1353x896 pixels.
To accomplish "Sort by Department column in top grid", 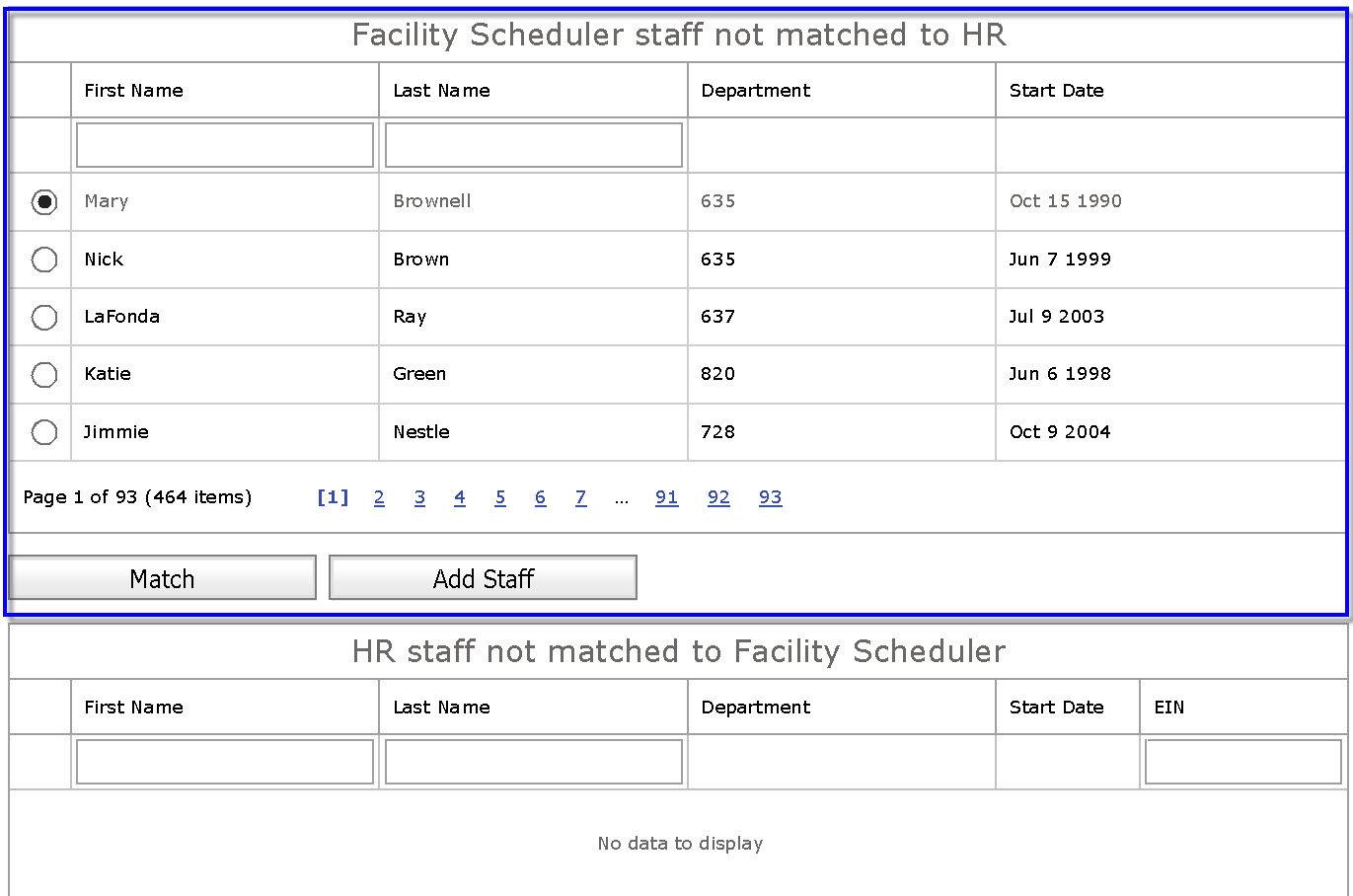I will coord(756,91).
